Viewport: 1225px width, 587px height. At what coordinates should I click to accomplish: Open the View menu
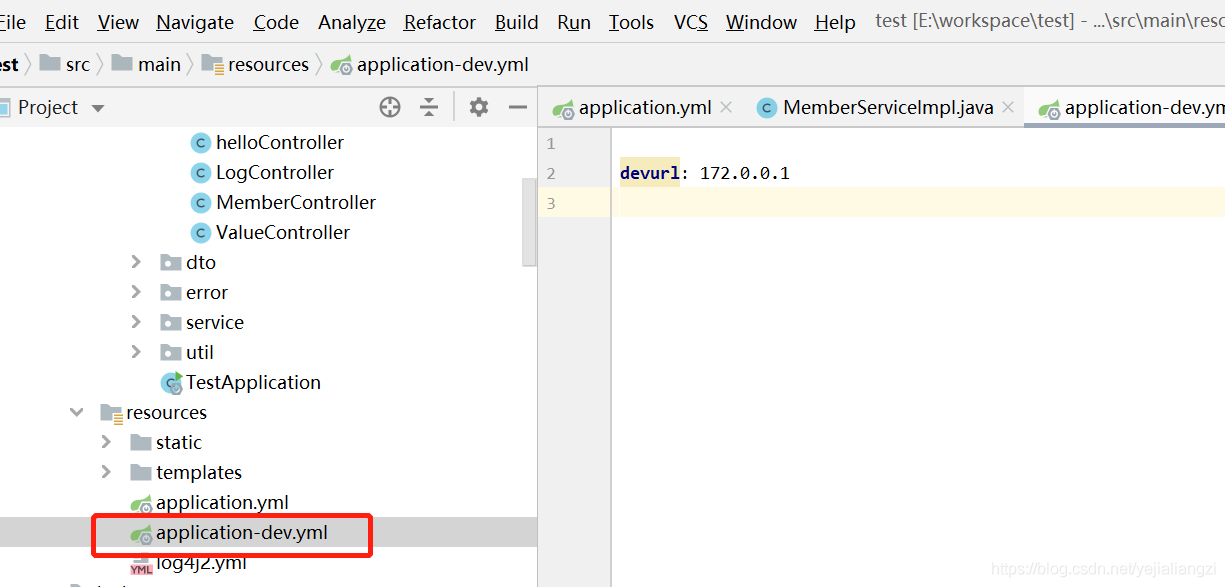point(119,22)
